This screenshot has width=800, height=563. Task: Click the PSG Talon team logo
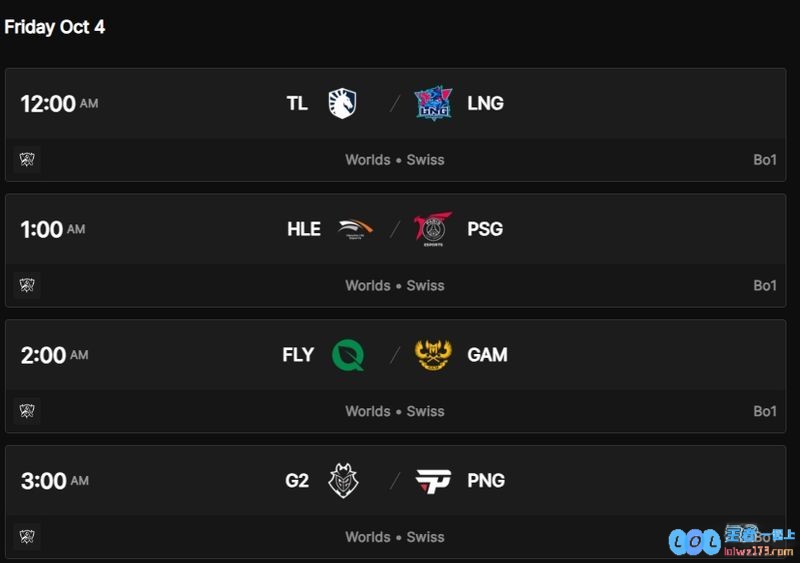[433, 229]
